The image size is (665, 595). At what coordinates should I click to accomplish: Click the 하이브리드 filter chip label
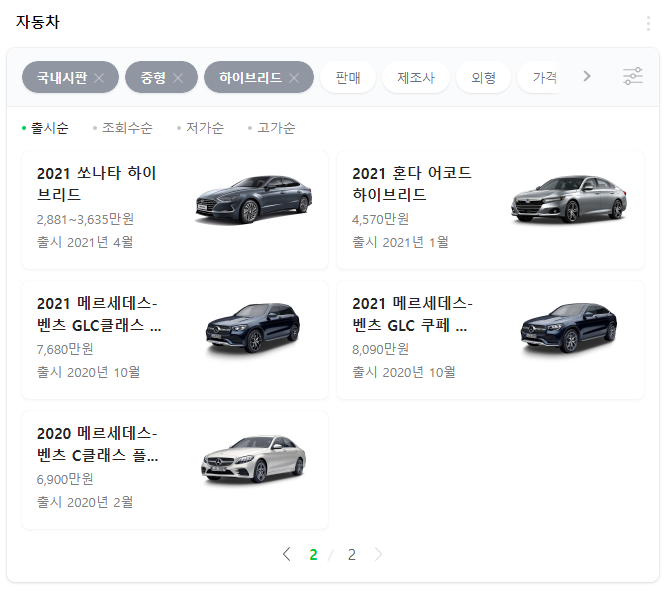[250, 78]
